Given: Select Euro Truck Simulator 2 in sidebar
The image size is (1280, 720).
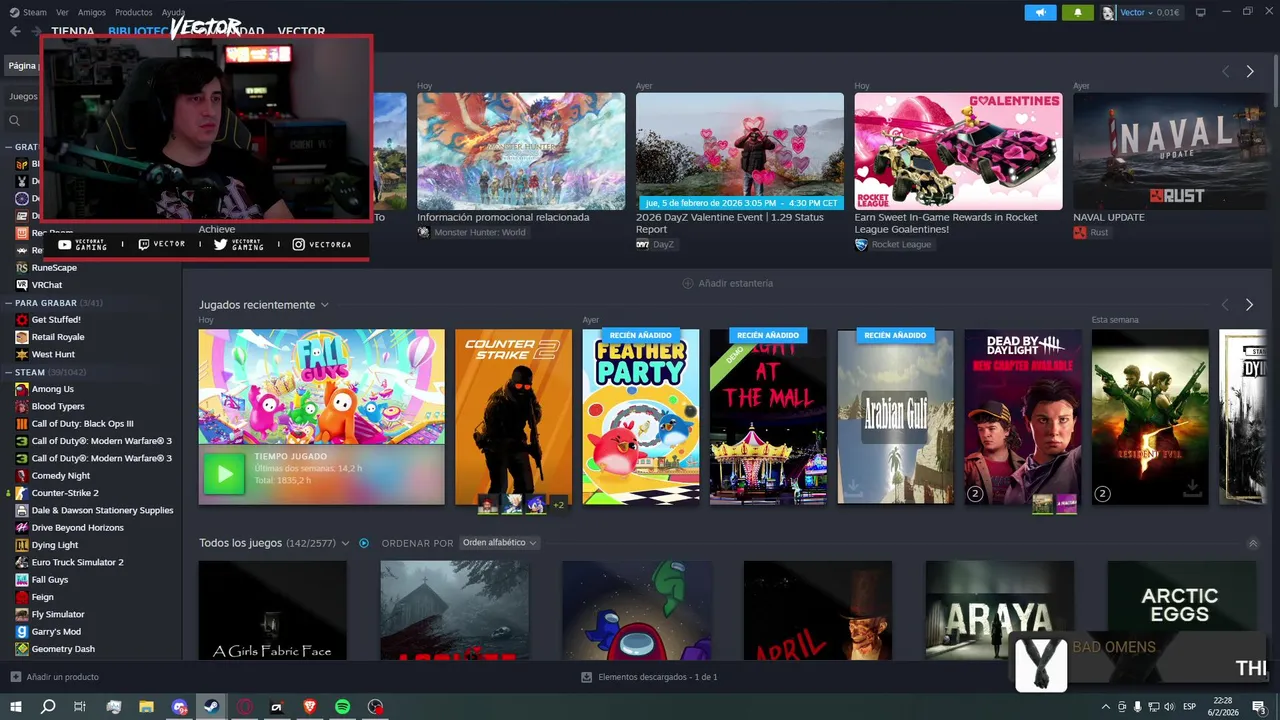Looking at the screenshot, I should (x=78, y=562).
